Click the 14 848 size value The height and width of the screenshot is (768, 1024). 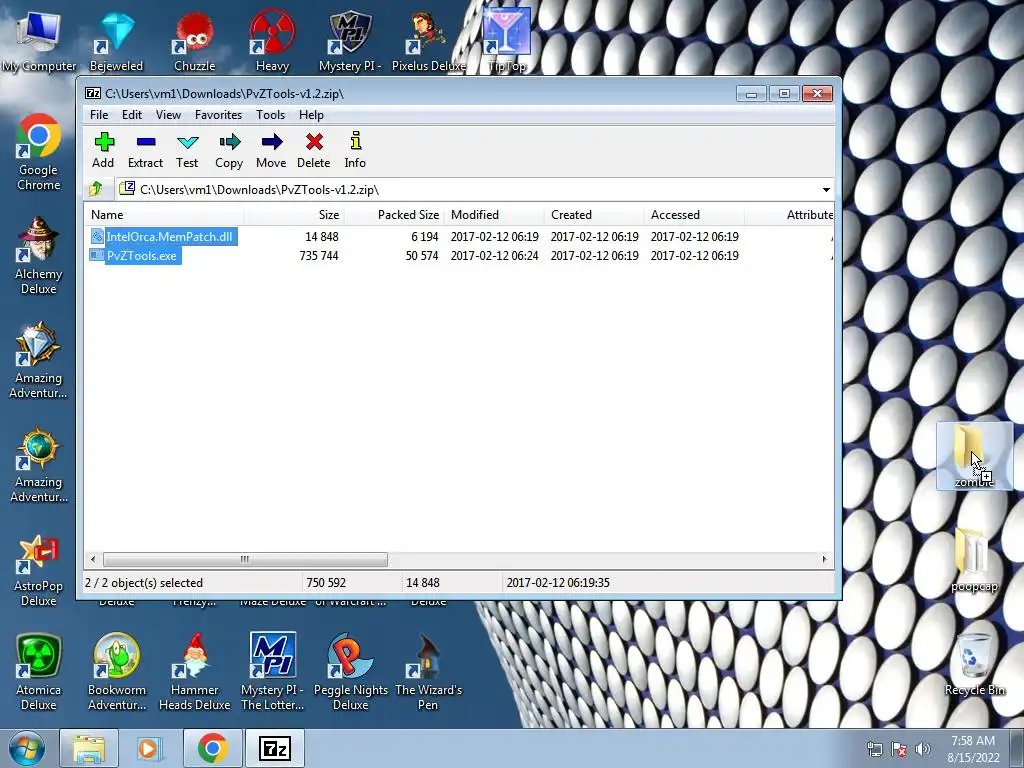coord(321,236)
